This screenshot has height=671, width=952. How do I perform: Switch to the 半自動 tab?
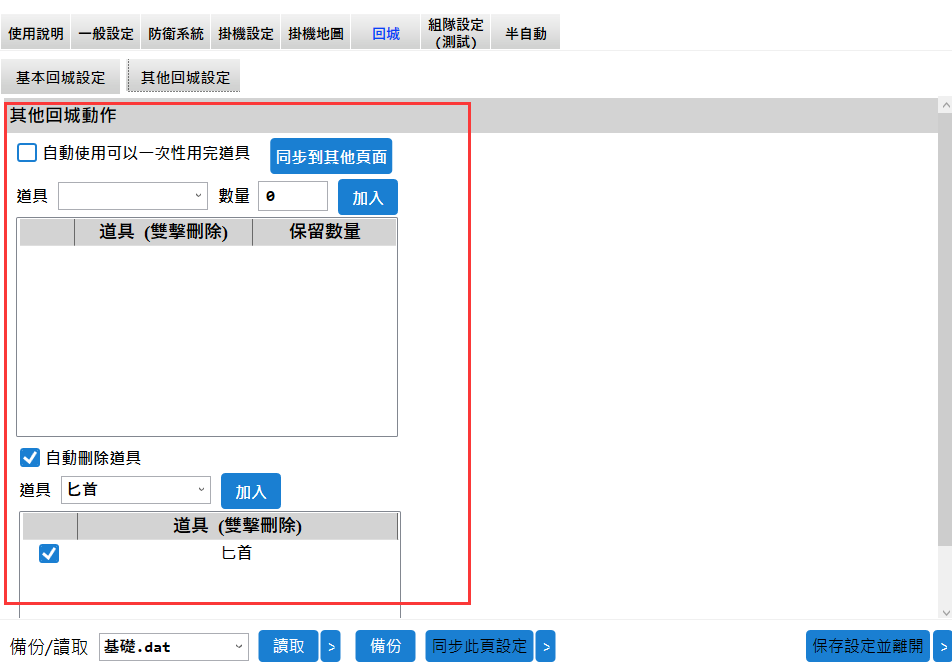[x=525, y=31]
